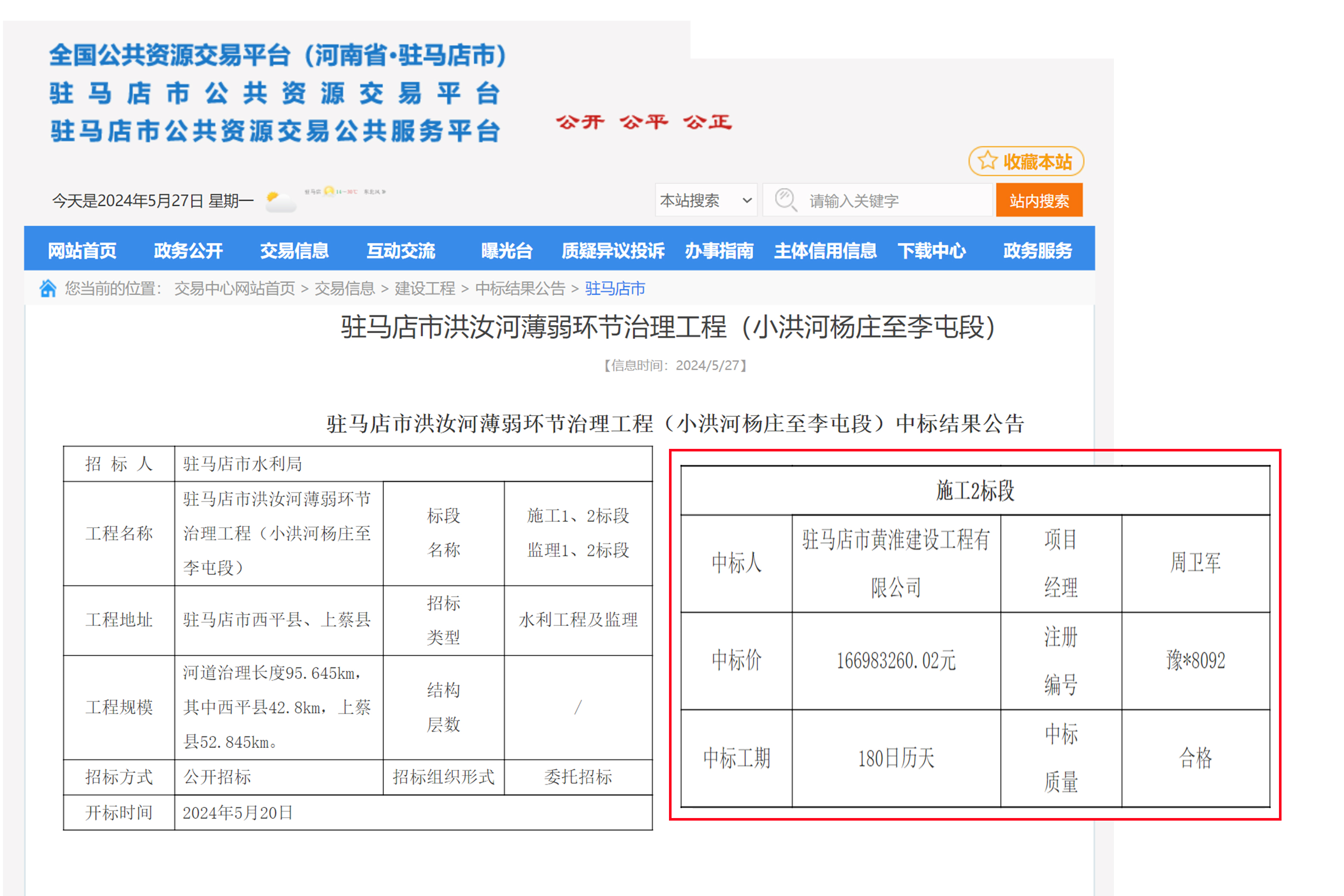Select 交易信息 in navigation bar

(294, 250)
